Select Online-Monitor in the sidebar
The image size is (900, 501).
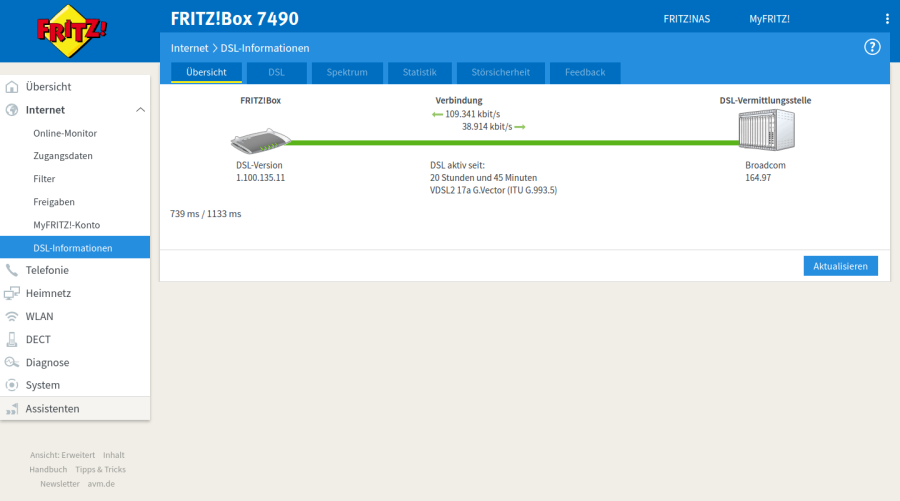point(65,133)
